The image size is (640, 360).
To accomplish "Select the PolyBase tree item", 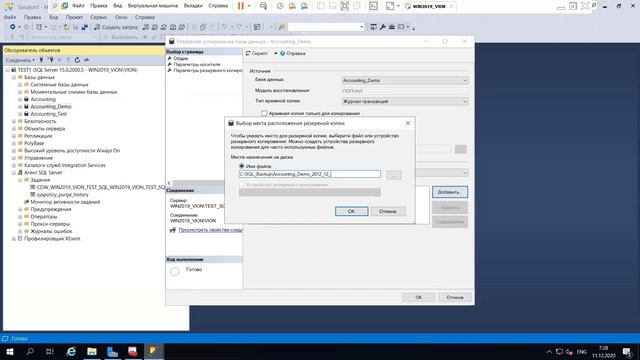I will click(34, 143).
